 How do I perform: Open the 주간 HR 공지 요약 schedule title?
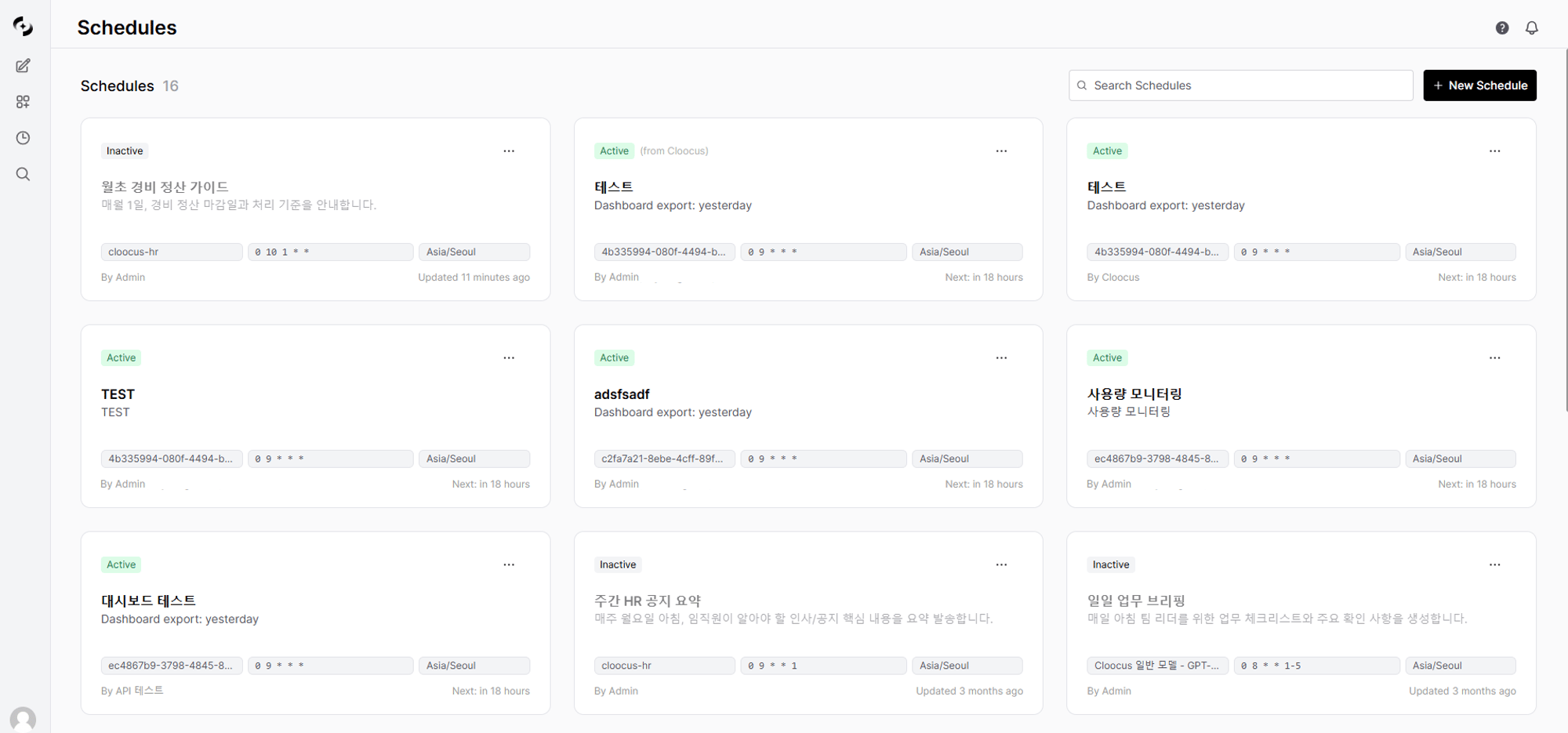(x=648, y=601)
